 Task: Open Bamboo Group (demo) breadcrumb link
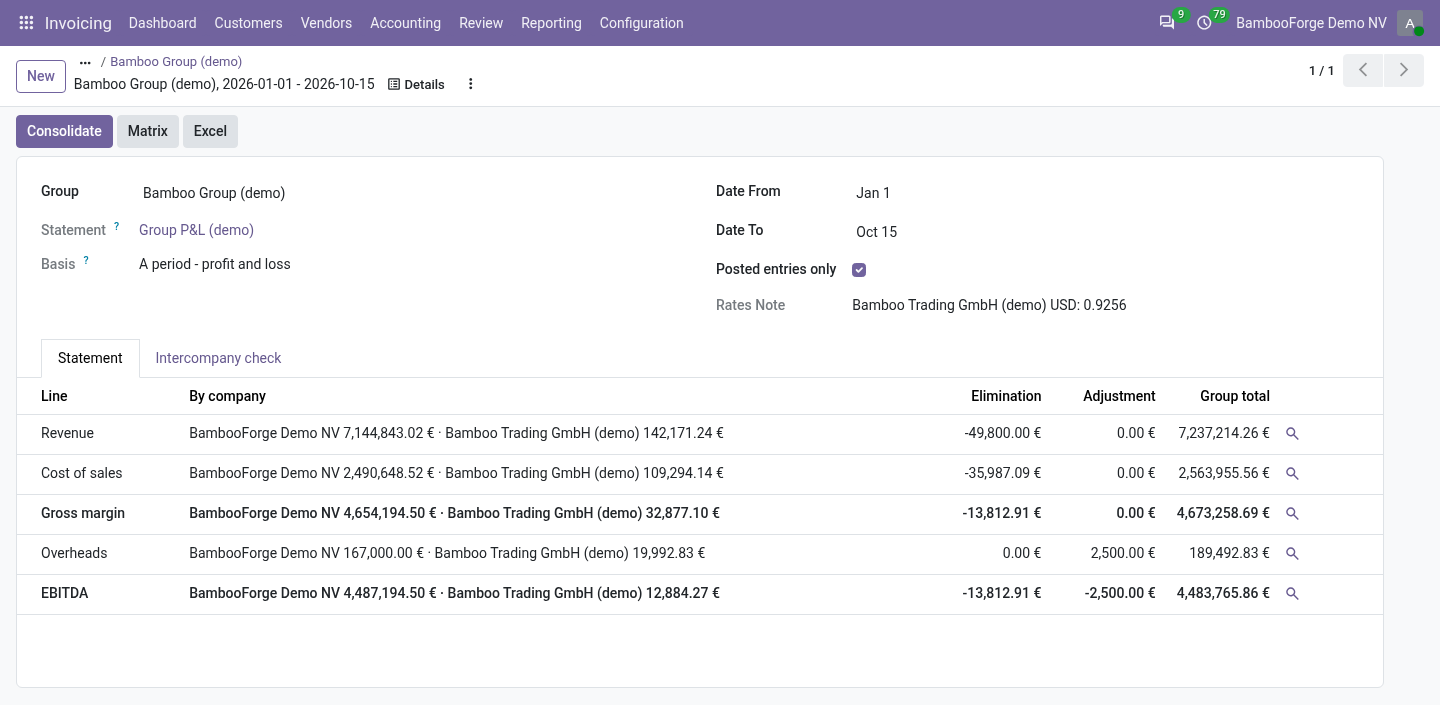(176, 62)
